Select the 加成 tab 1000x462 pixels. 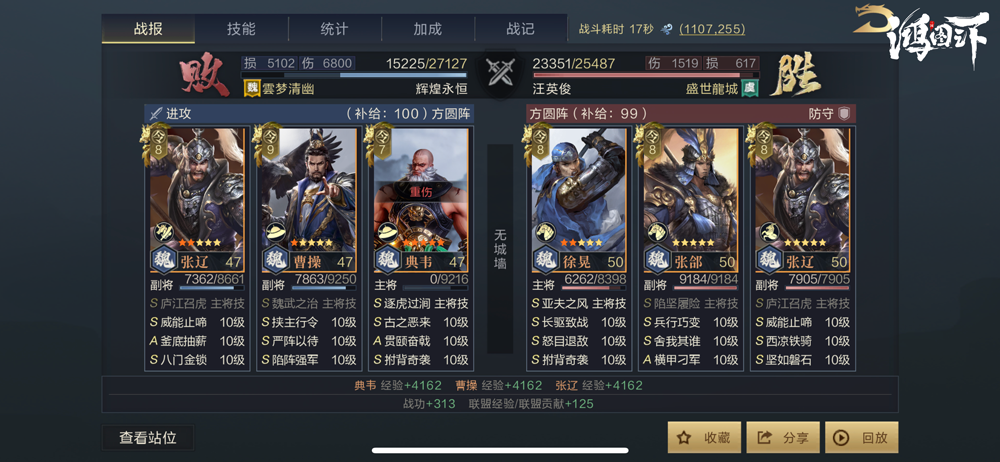pos(427,29)
